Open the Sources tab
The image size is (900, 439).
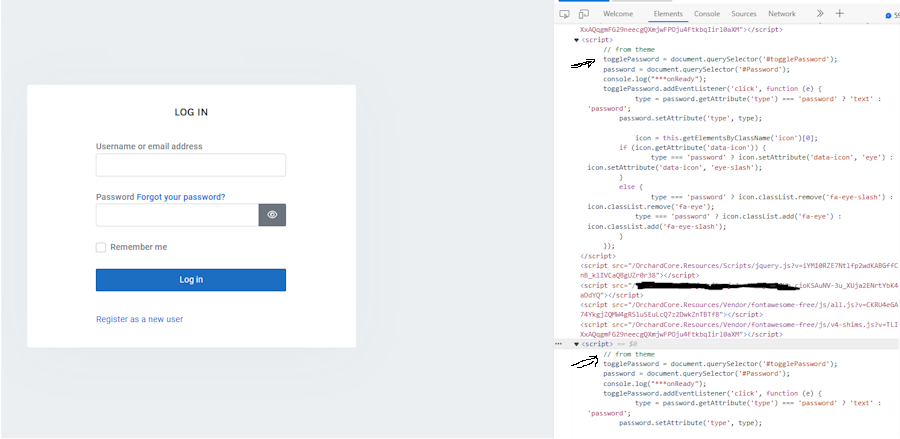pos(744,14)
